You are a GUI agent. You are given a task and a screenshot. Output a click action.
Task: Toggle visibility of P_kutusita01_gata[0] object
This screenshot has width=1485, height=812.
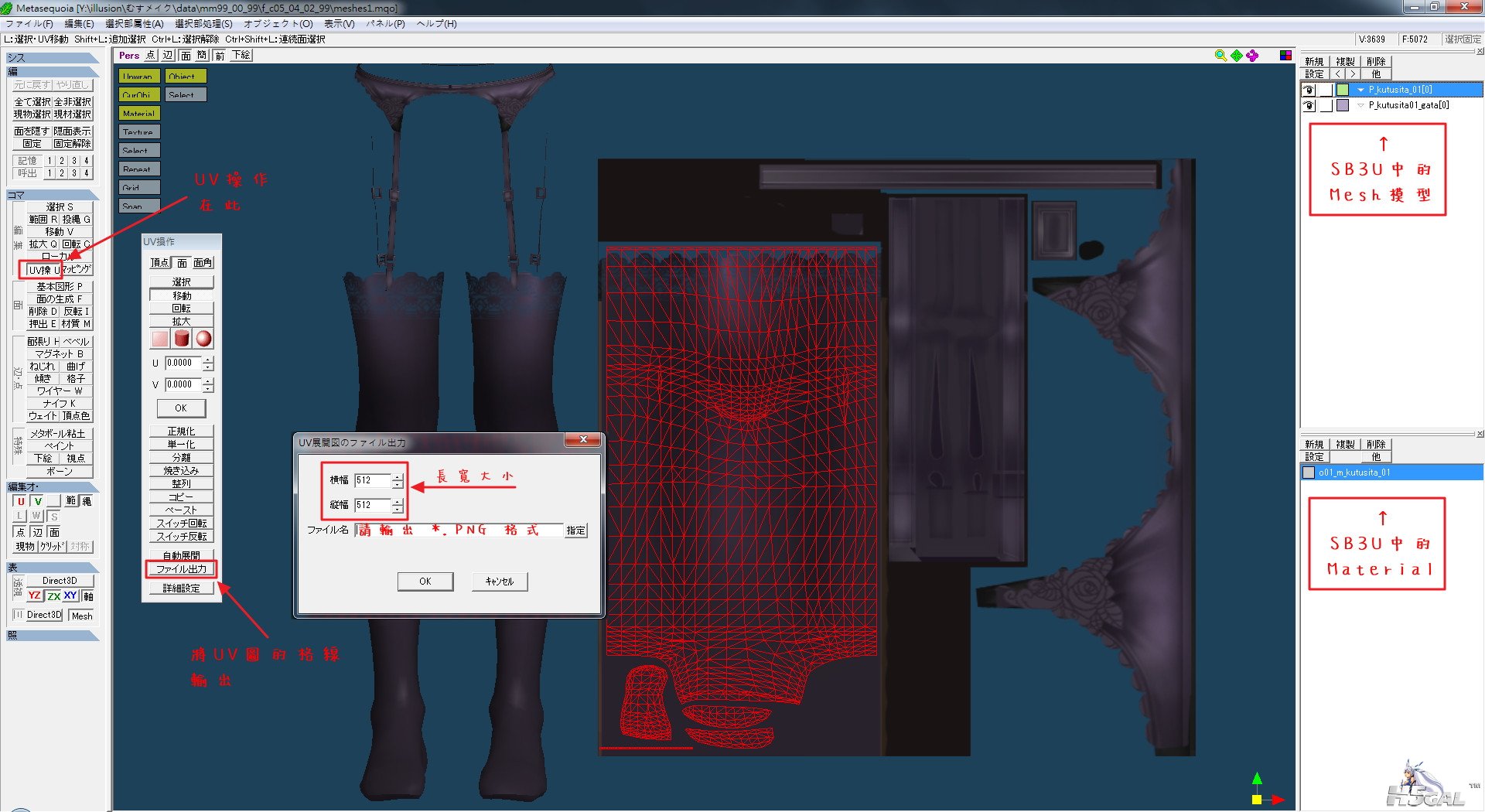pyautogui.click(x=1309, y=105)
